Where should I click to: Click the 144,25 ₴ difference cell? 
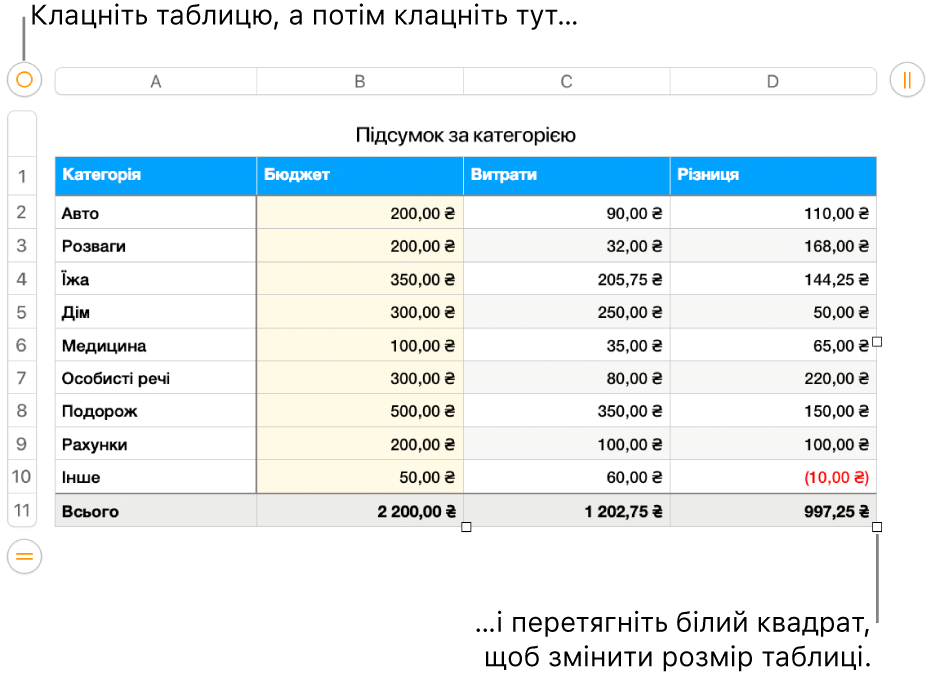click(773, 279)
